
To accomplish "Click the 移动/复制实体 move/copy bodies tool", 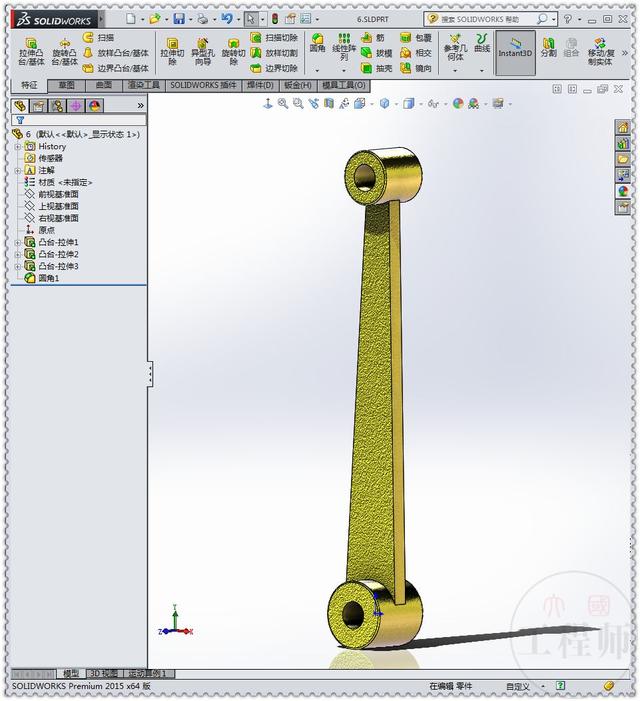I will [x=600, y=51].
